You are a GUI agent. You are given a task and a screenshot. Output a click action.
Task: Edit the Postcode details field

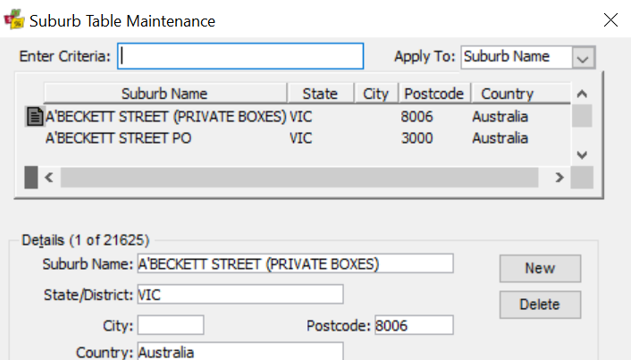pyautogui.click(x=414, y=325)
